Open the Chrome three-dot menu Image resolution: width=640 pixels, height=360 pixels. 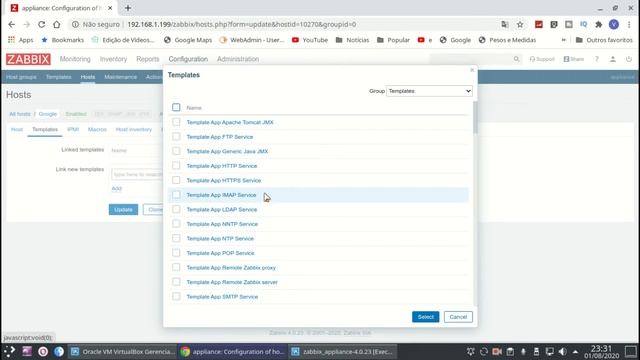coord(629,24)
